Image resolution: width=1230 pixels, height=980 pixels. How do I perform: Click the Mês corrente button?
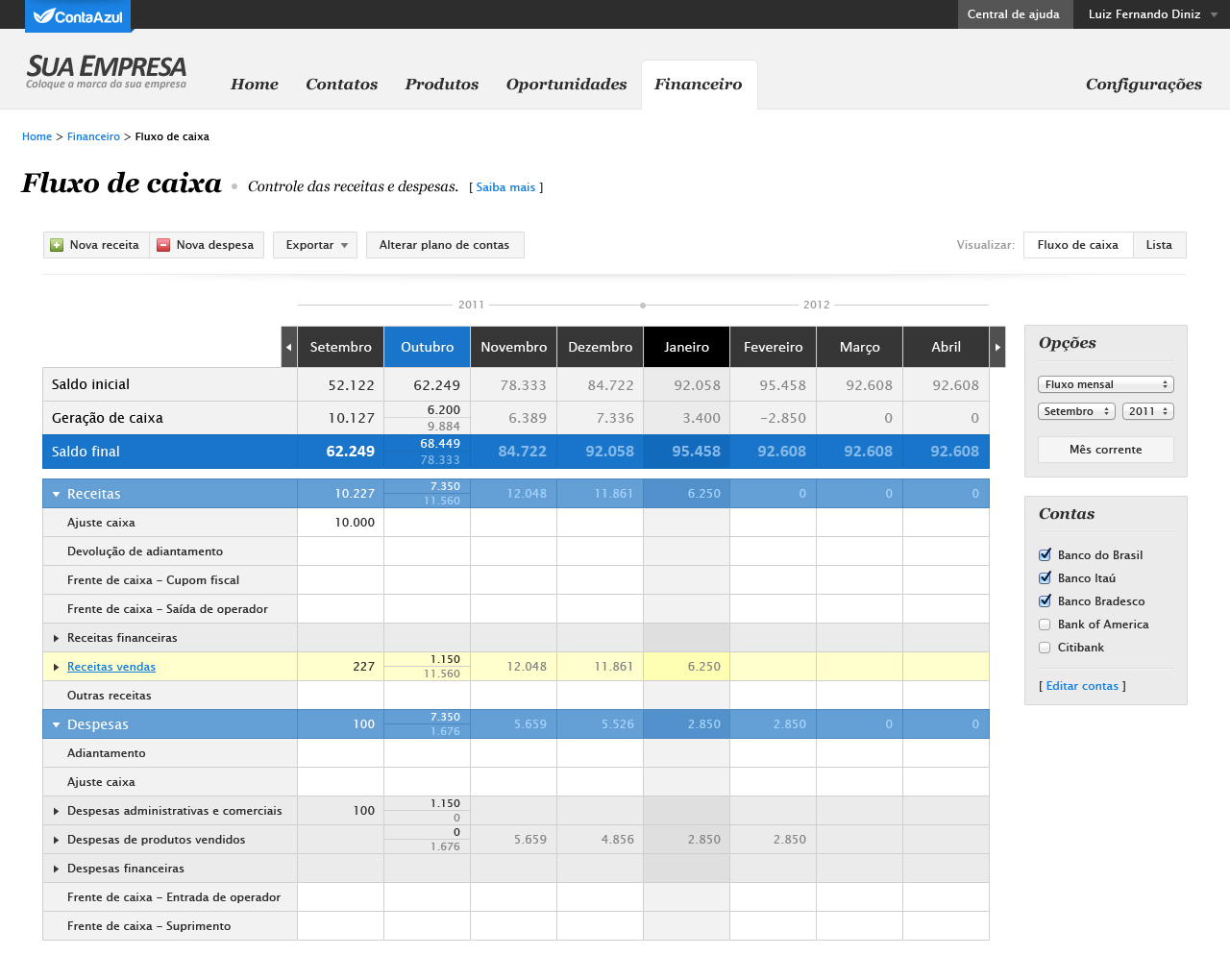(1105, 450)
